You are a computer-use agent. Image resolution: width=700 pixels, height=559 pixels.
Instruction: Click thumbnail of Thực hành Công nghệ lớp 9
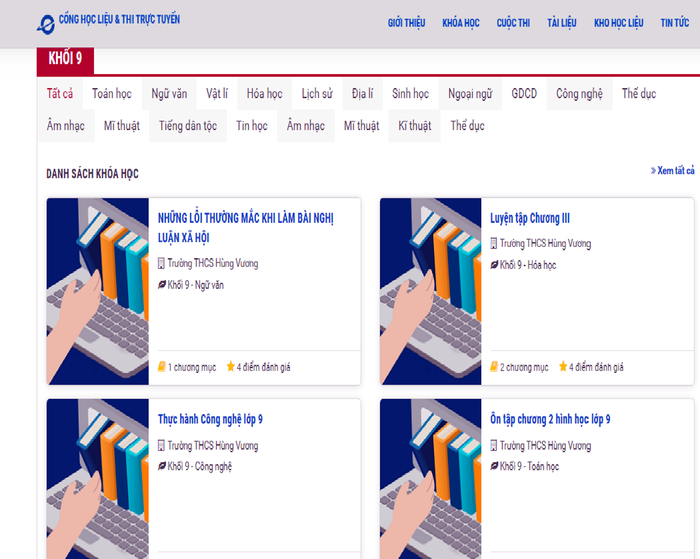(97, 478)
